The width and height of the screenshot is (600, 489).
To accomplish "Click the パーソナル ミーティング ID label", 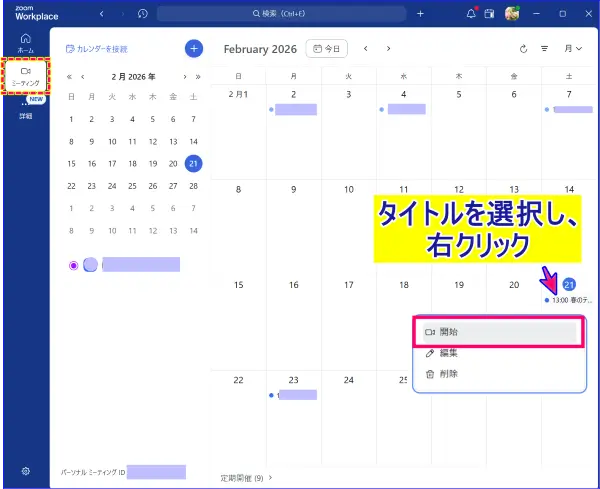I will (93, 472).
